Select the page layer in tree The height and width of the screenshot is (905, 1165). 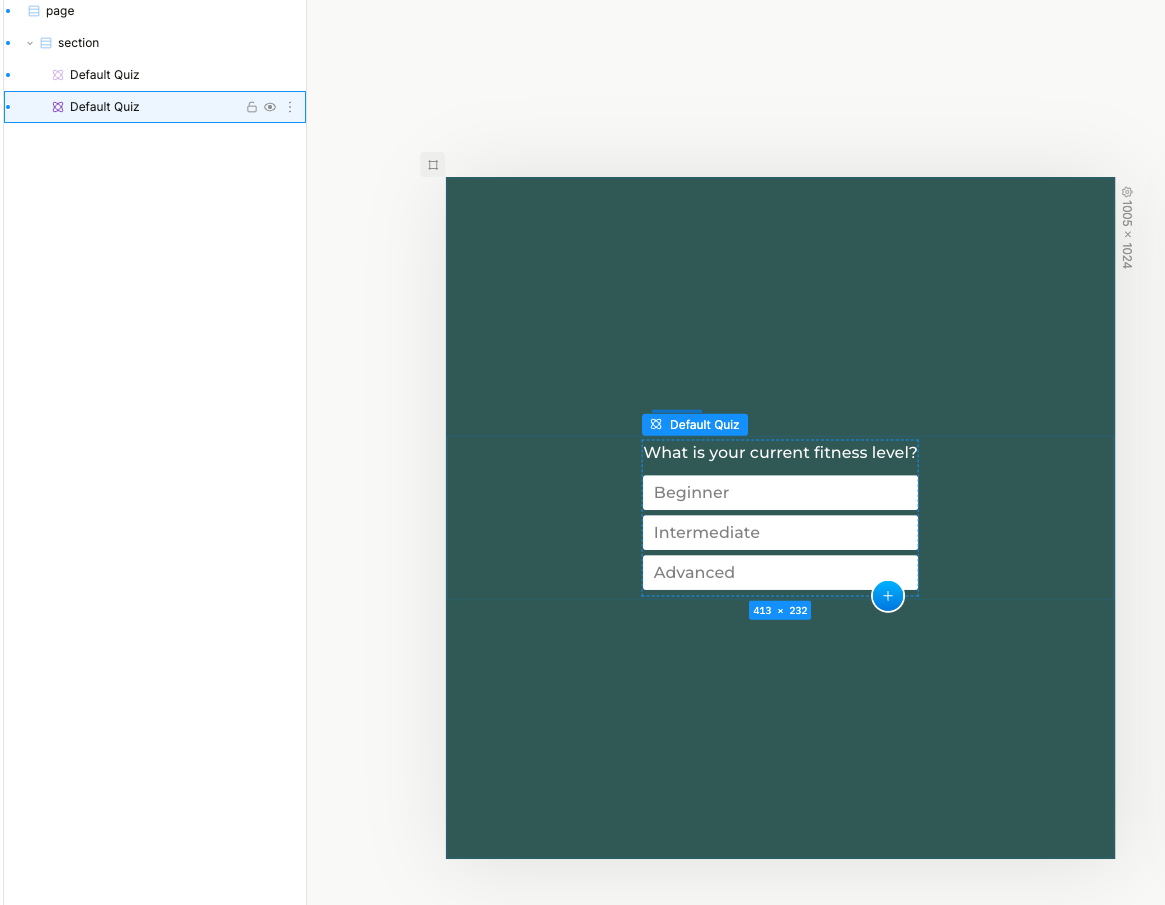coord(60,11)
